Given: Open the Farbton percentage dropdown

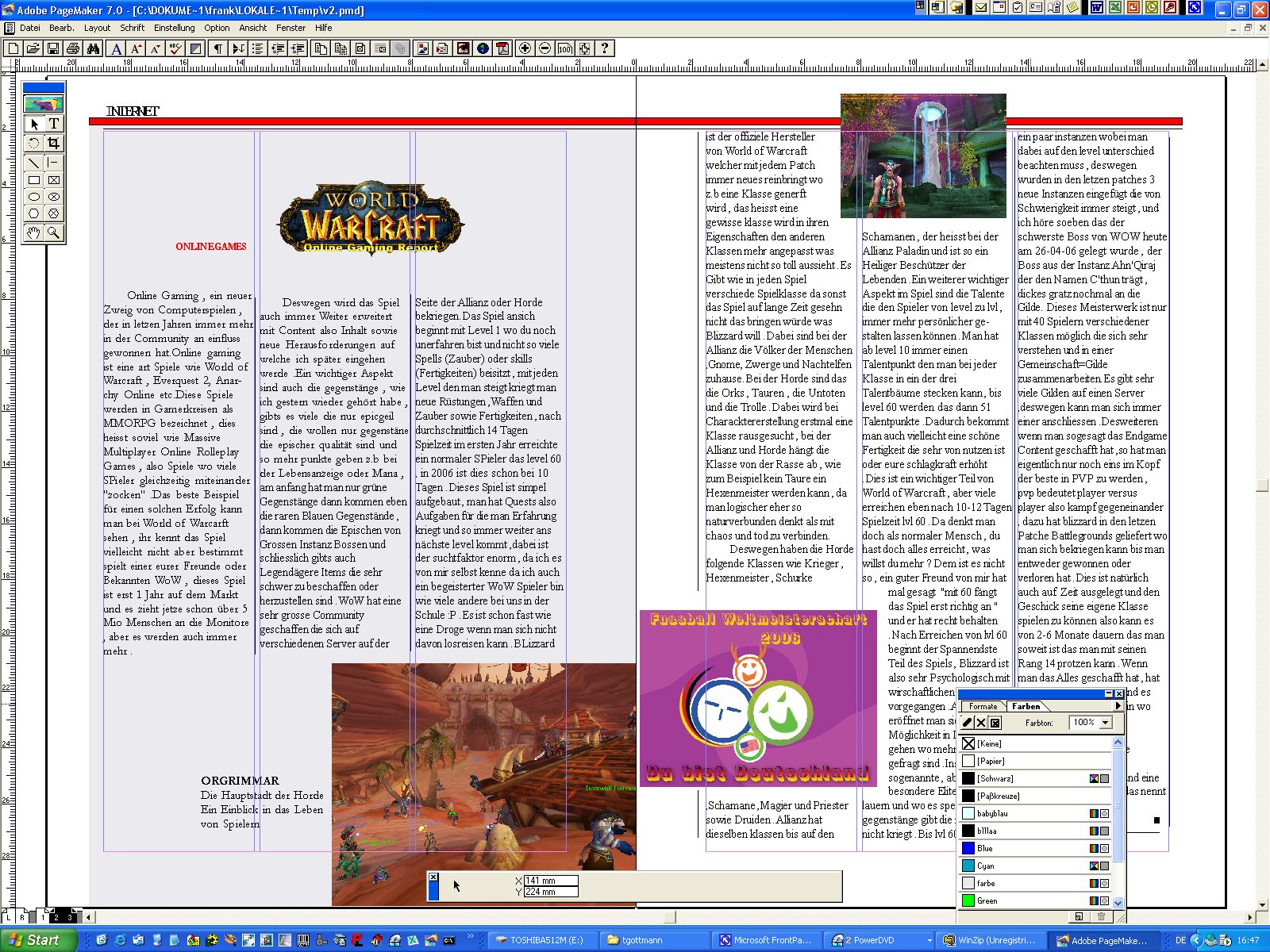Looking at the screenshot, I should coord(1106,723).
